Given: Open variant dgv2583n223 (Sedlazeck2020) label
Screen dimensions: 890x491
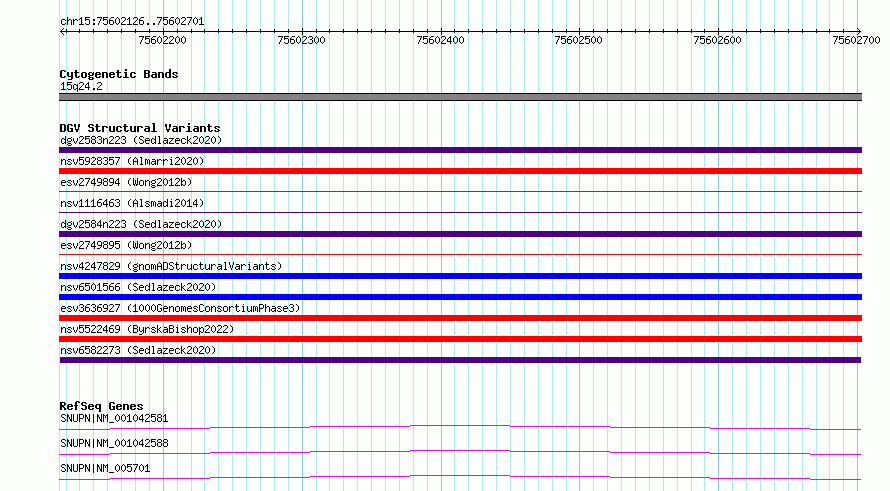Looking at the screenshot, I should 141,140.
